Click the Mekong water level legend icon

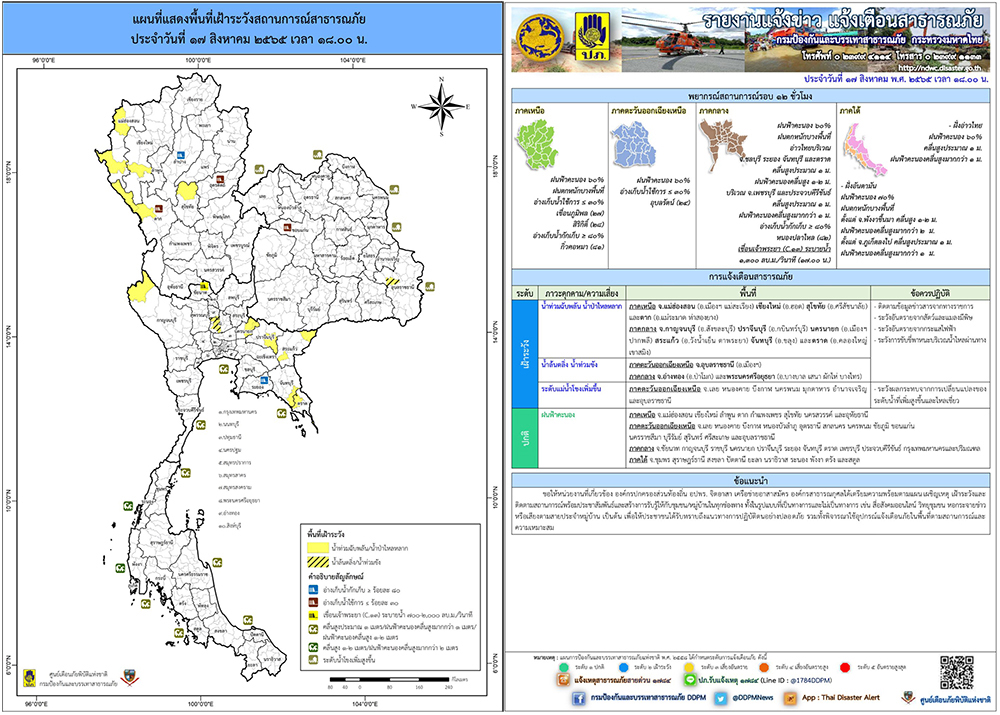click(313, 660)
